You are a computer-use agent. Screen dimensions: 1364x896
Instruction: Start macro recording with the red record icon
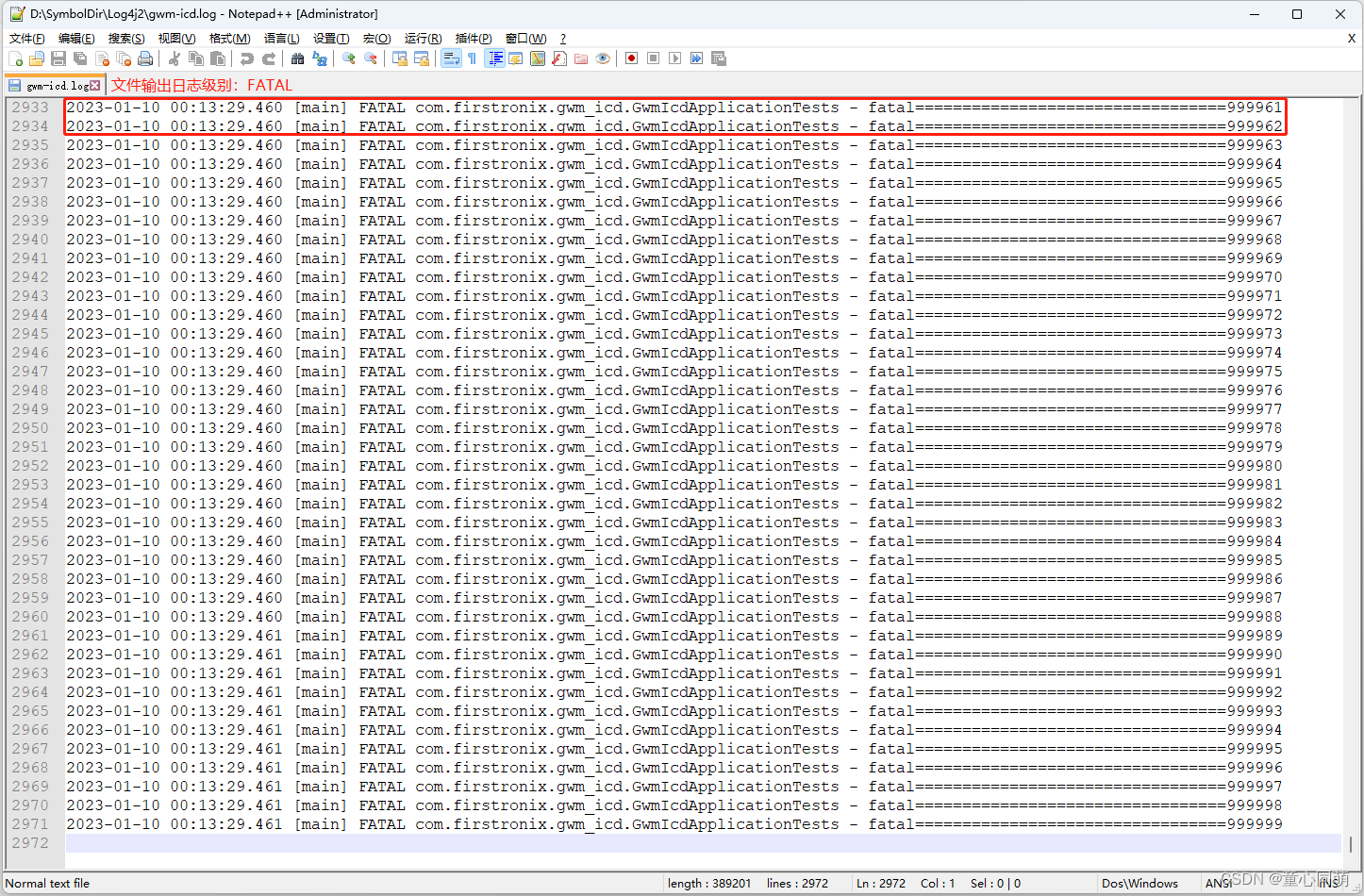(x=632, y=58)
